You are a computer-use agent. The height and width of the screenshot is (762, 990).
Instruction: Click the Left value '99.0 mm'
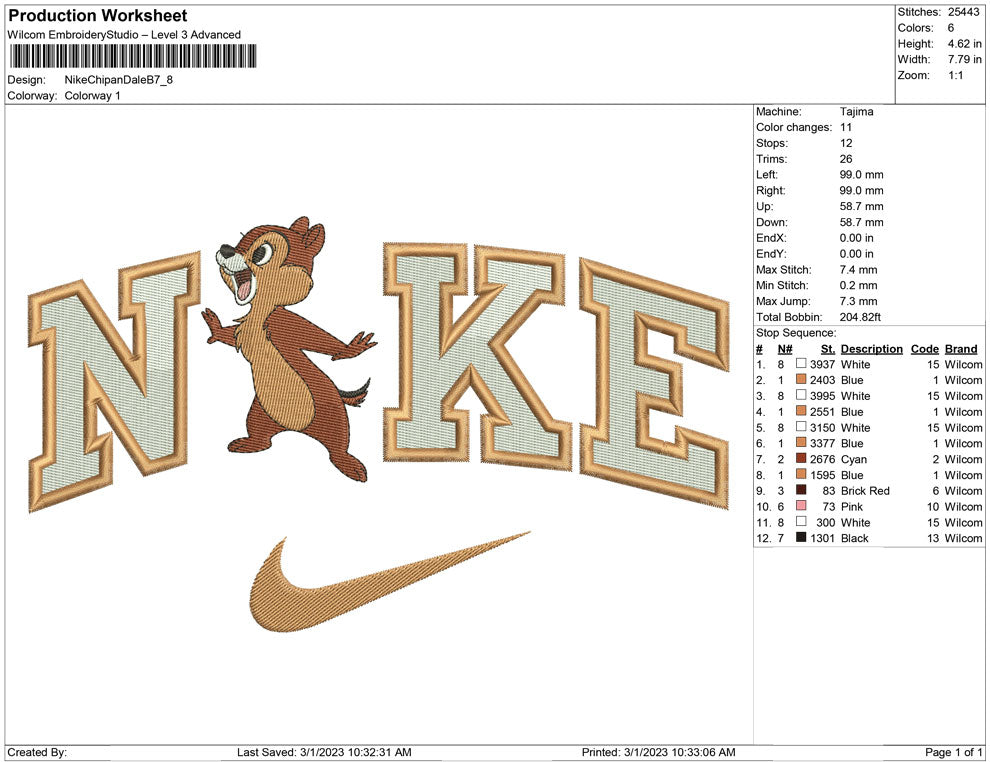(862, 175)
